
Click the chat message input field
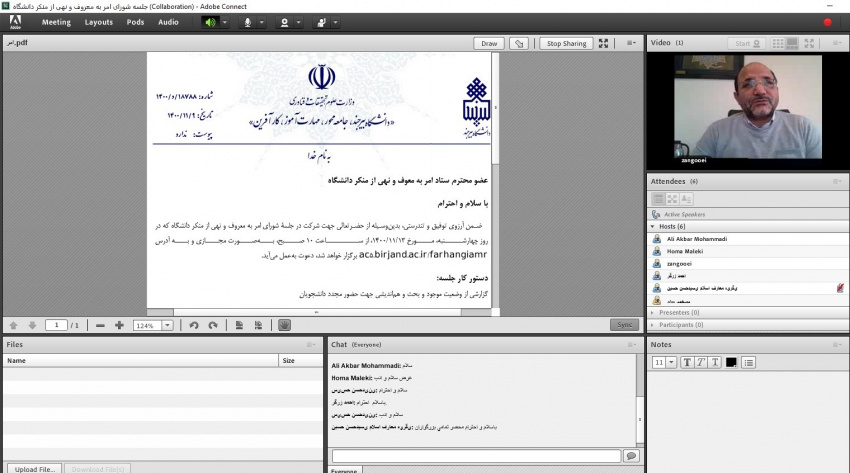(476, 456)
